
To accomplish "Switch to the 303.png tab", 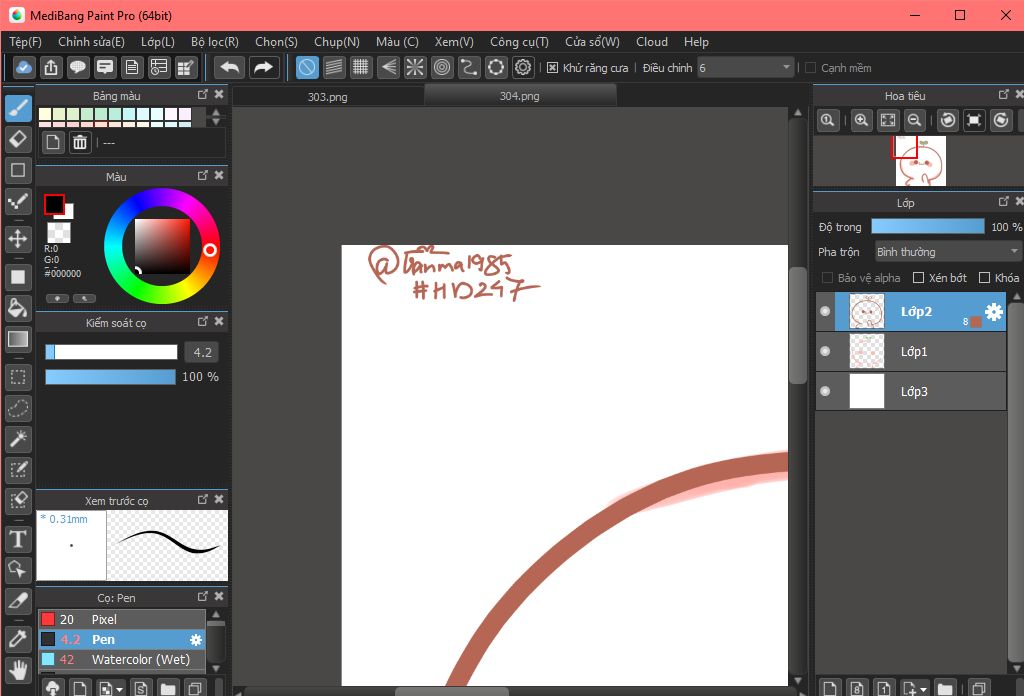I will pos(328,97).
